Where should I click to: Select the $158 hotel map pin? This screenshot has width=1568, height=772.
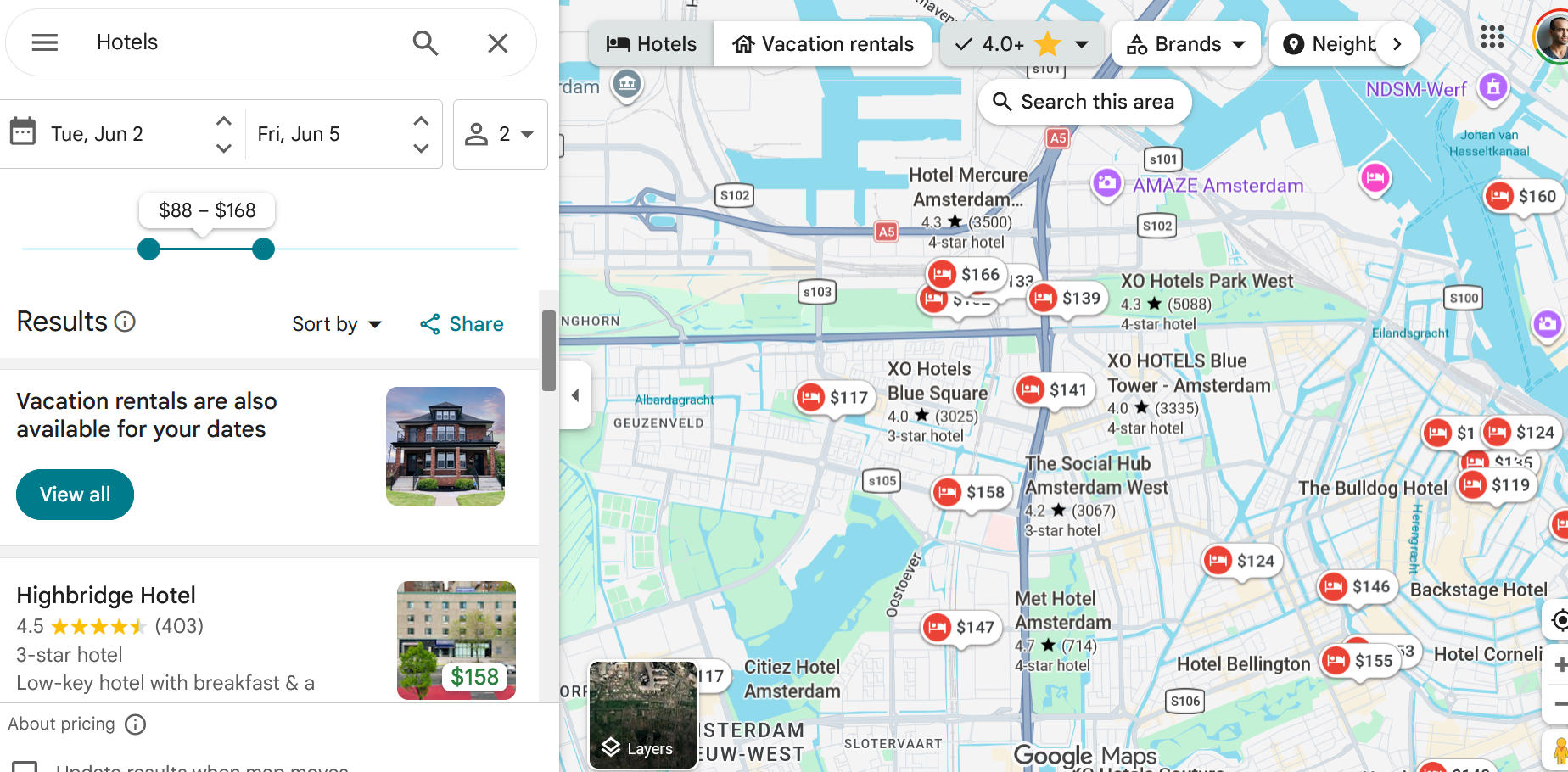(x=971, y=492)
